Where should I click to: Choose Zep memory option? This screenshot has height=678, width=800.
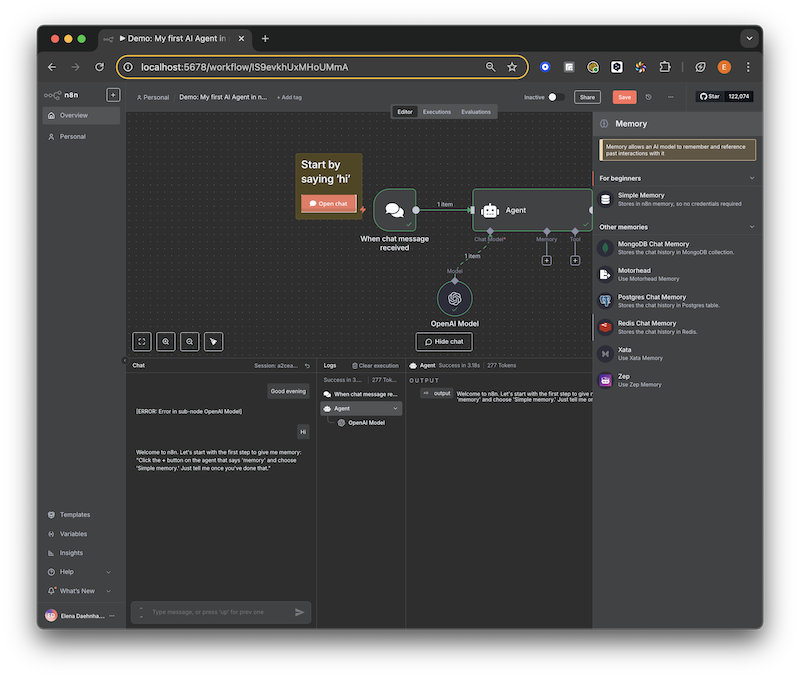677,380
